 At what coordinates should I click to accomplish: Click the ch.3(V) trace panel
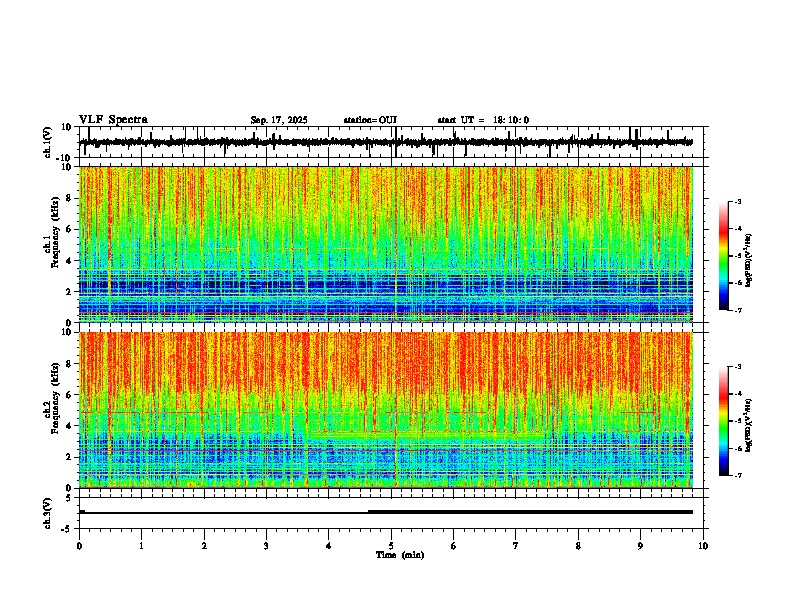[x=391, y=513]
